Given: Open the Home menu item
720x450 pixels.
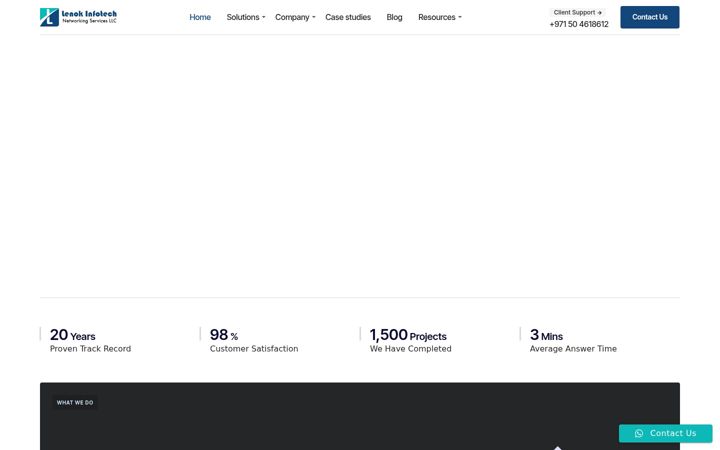Looking at the screenshot, I should coord(200,17).
